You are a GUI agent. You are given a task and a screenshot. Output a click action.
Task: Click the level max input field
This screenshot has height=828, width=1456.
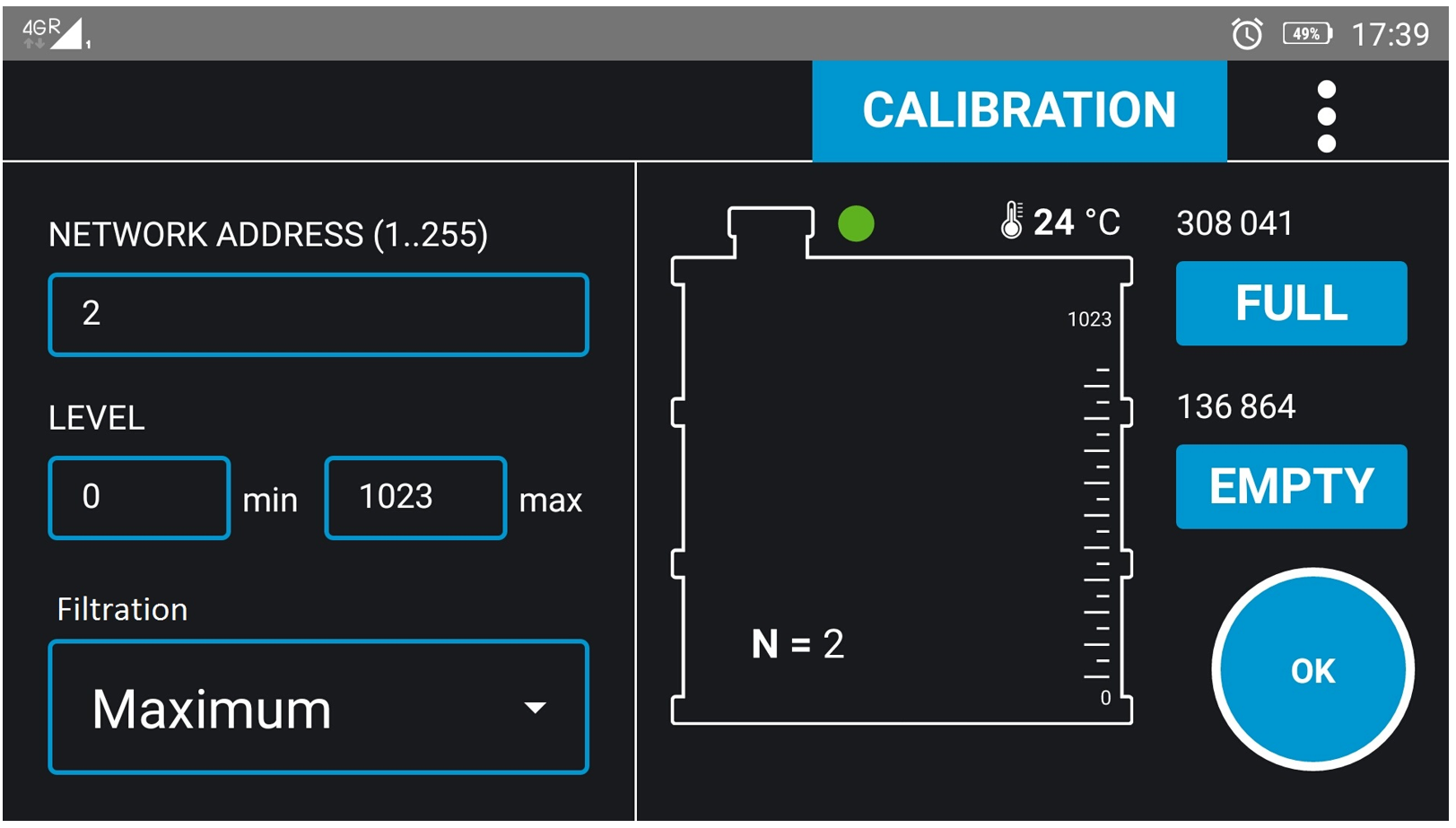click(x=414, y=498)
